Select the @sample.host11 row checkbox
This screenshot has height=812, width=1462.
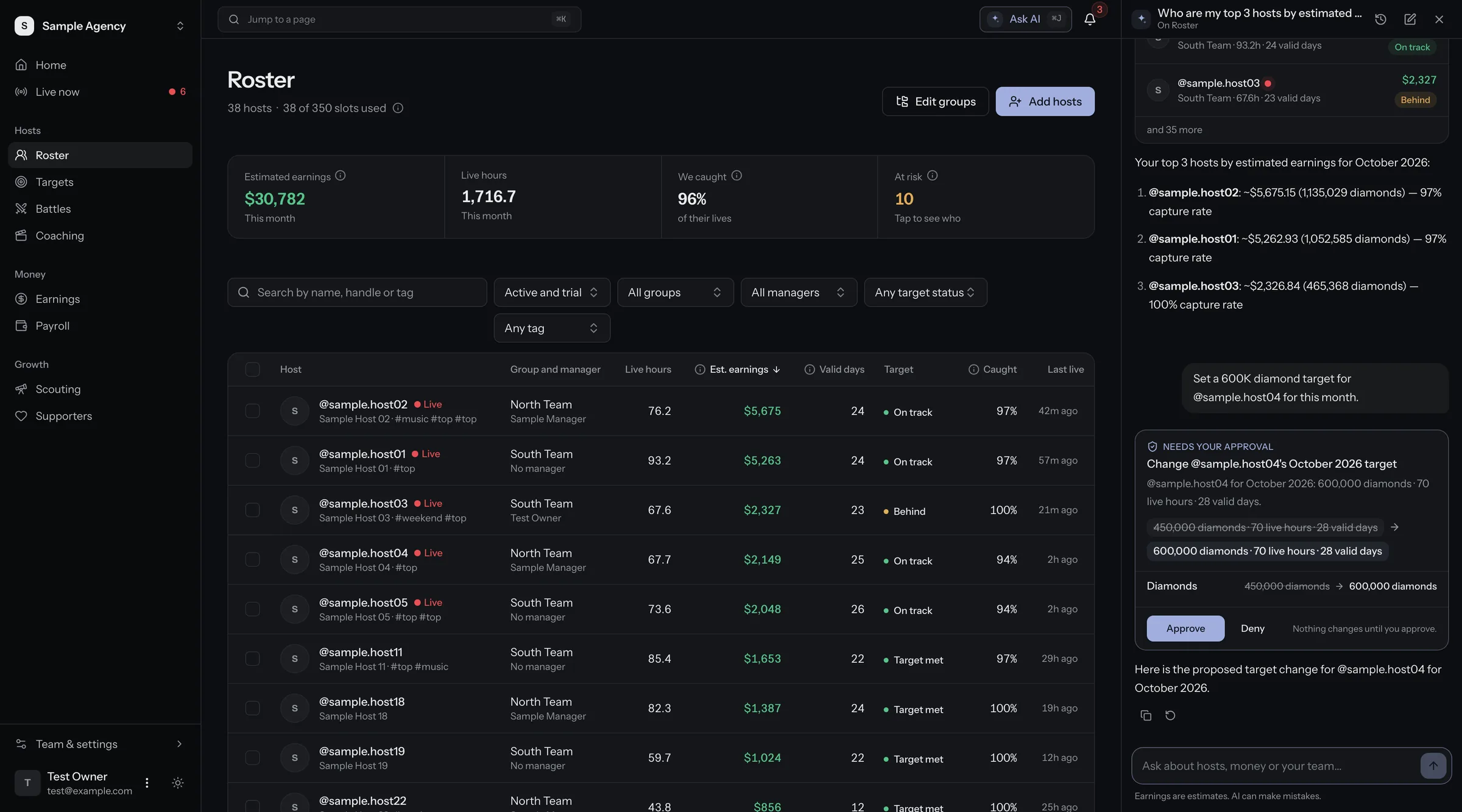pyautogui.click(x=252, y=658)
